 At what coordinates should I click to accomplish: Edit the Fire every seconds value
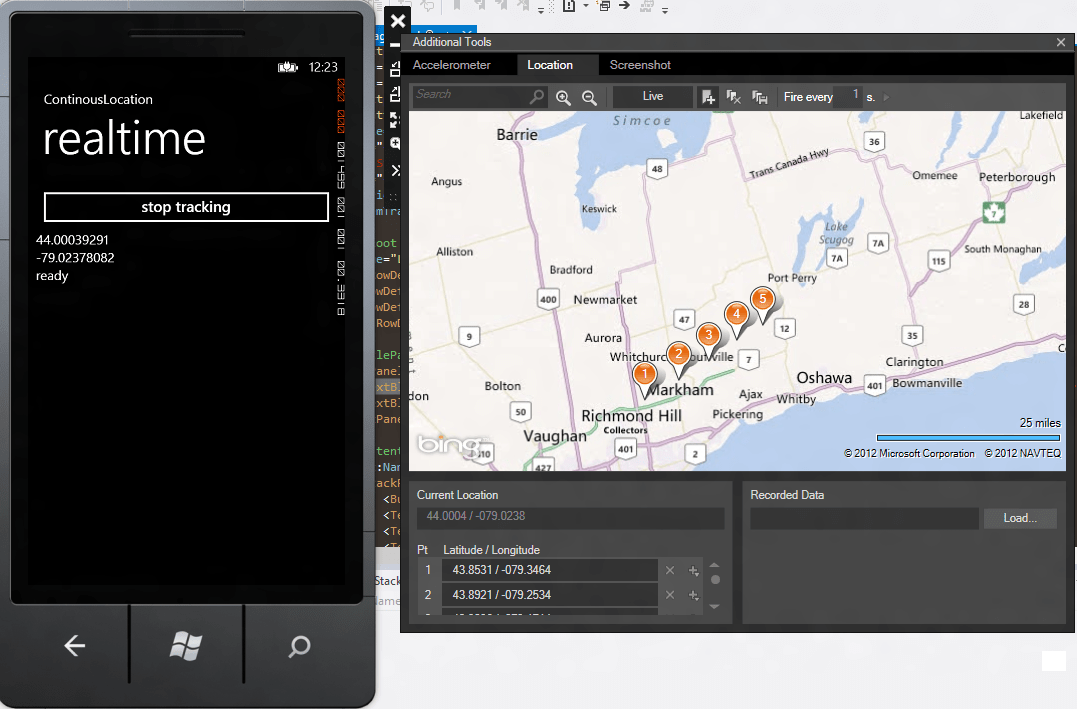pos(848,95)
